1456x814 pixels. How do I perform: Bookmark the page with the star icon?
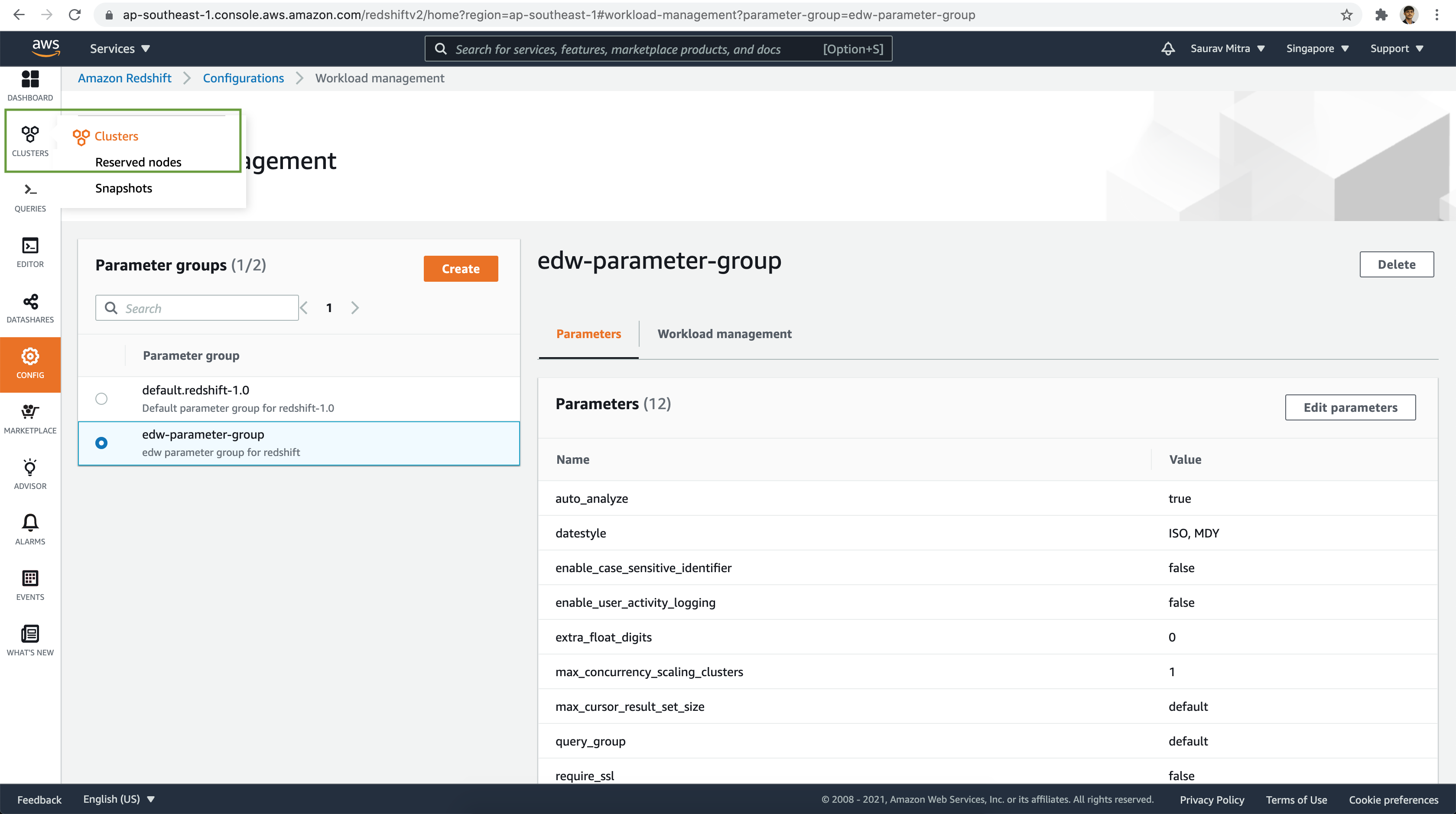(x=1346, y=15)
